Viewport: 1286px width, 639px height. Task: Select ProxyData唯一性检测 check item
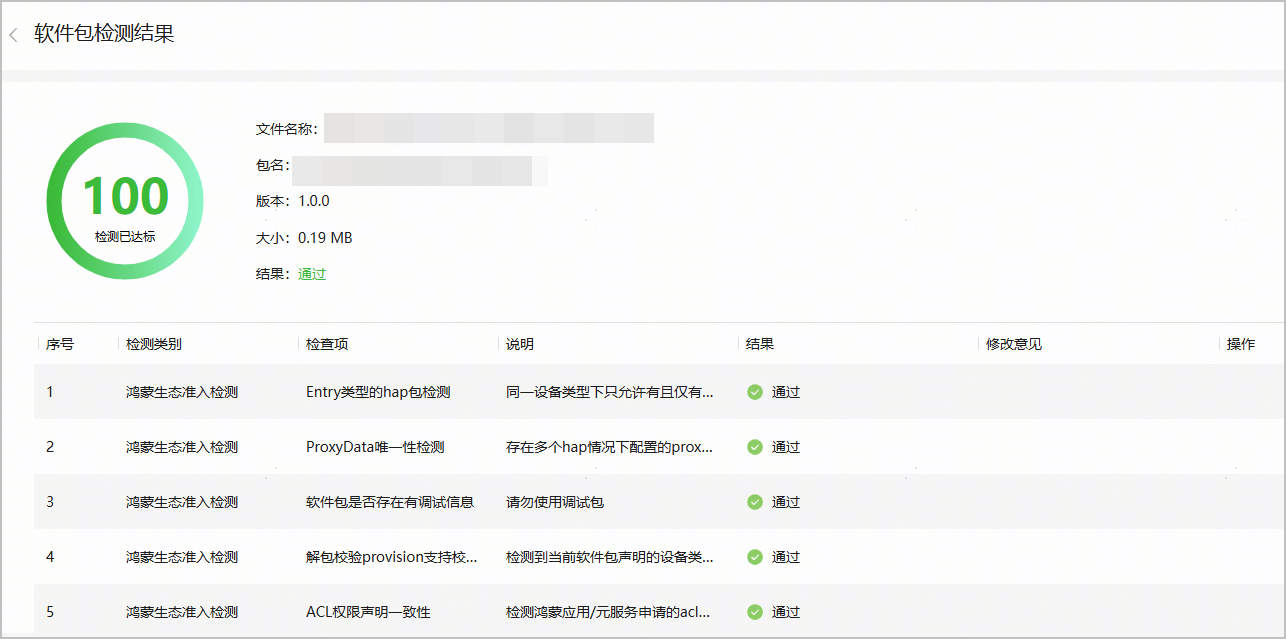(x=375, y=447)
